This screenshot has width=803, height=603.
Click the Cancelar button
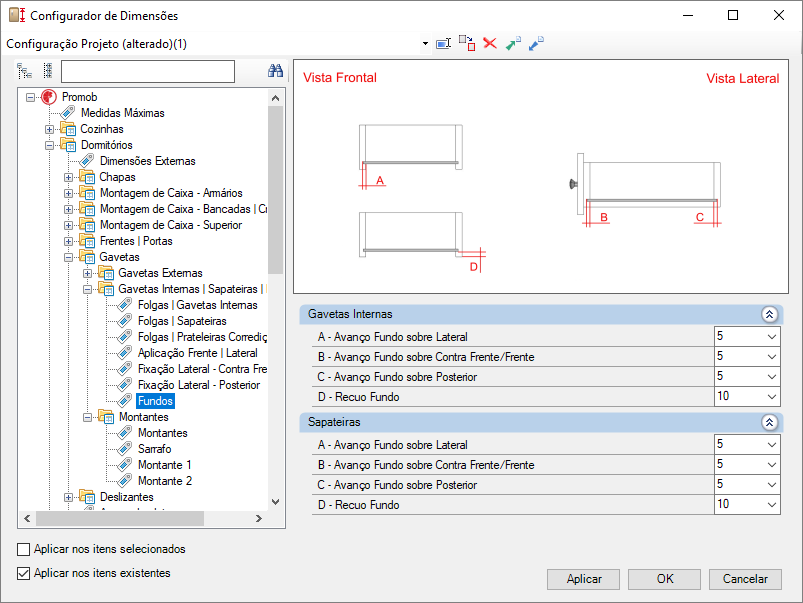[x=745, y=579]
